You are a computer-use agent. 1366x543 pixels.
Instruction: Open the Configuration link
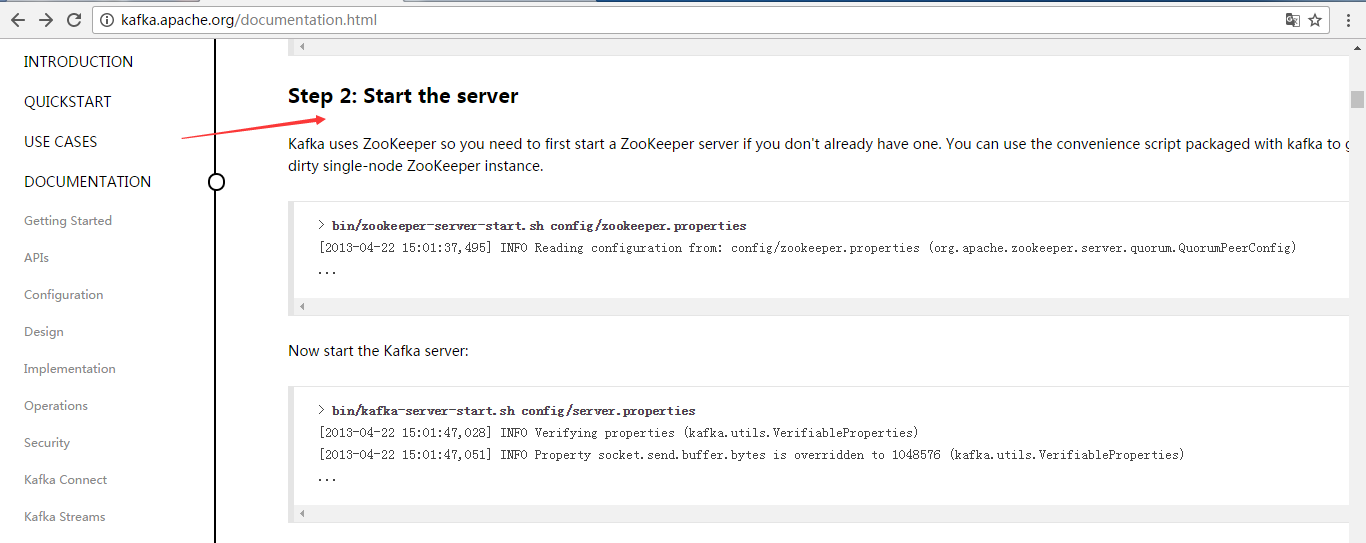[x=64, y=295]
